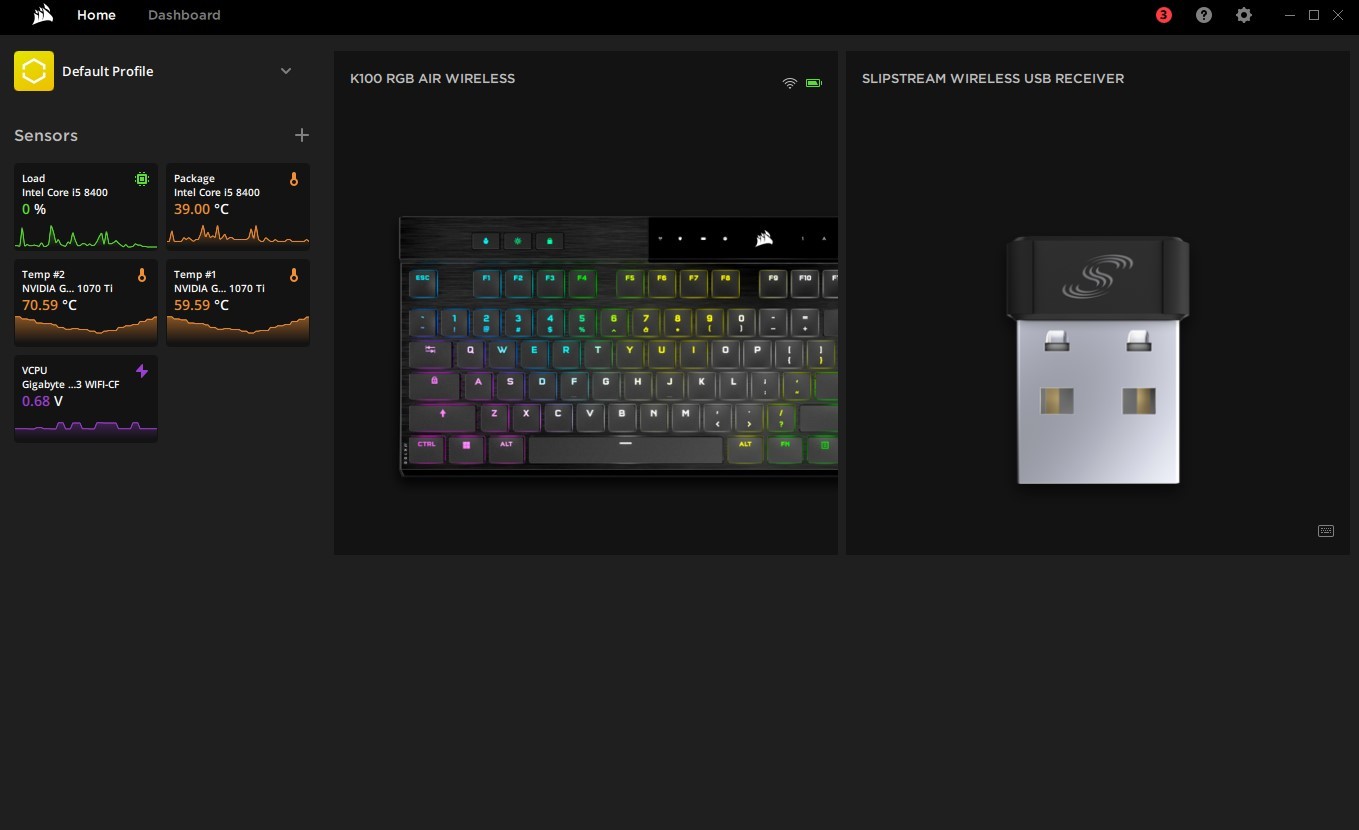The height and width of the screenshot is (830, 1359).
Task: Open the notifications badge showing 3
Action: pos(1163,15)
